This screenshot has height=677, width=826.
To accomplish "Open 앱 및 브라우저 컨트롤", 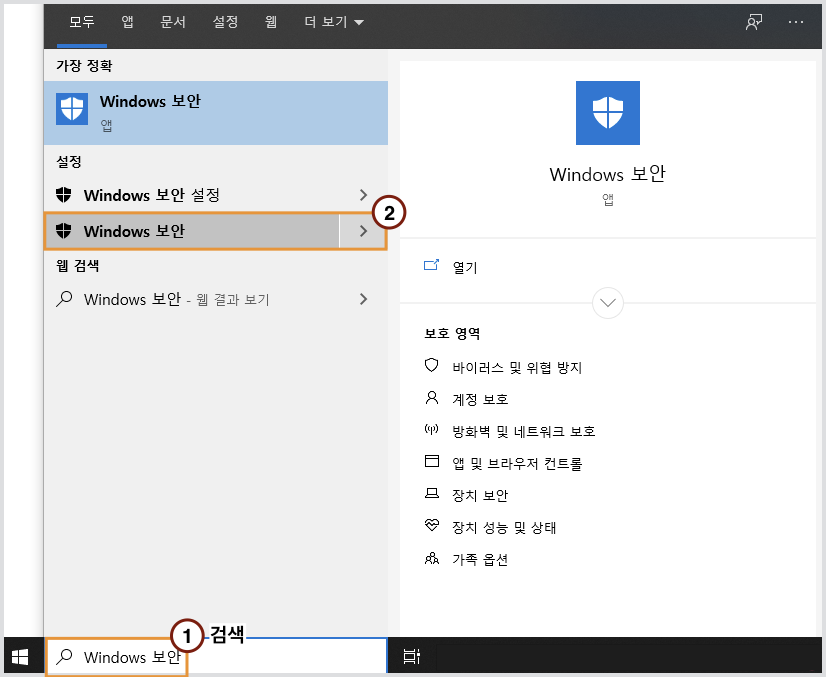I will point(517,464).
